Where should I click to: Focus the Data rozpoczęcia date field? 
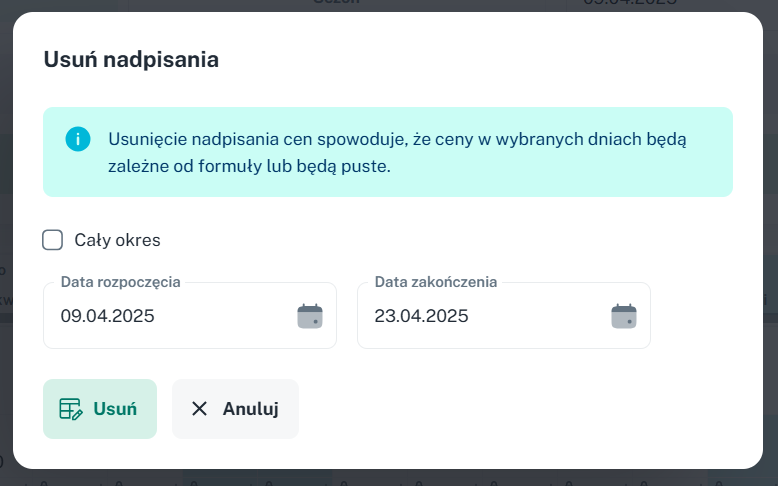coord(190,316)
